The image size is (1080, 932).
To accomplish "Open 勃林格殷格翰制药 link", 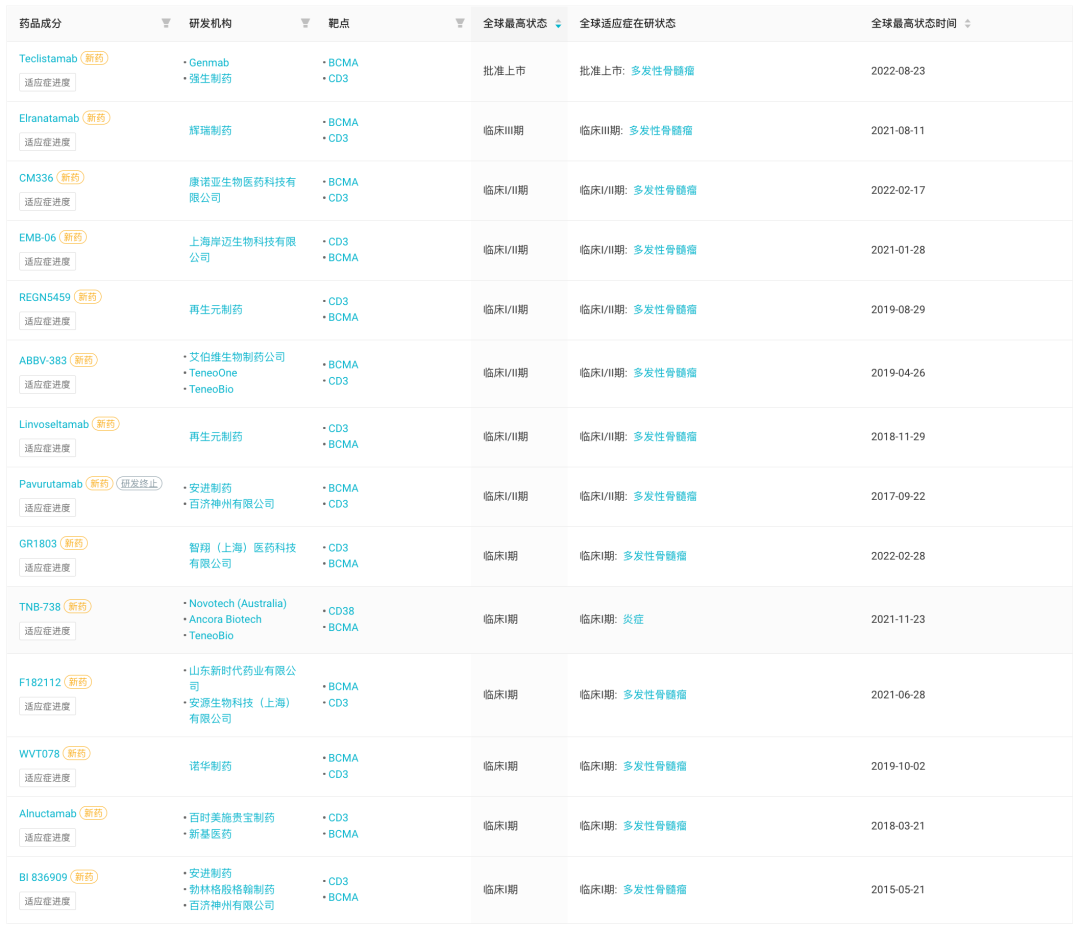I will click(232, 889).
